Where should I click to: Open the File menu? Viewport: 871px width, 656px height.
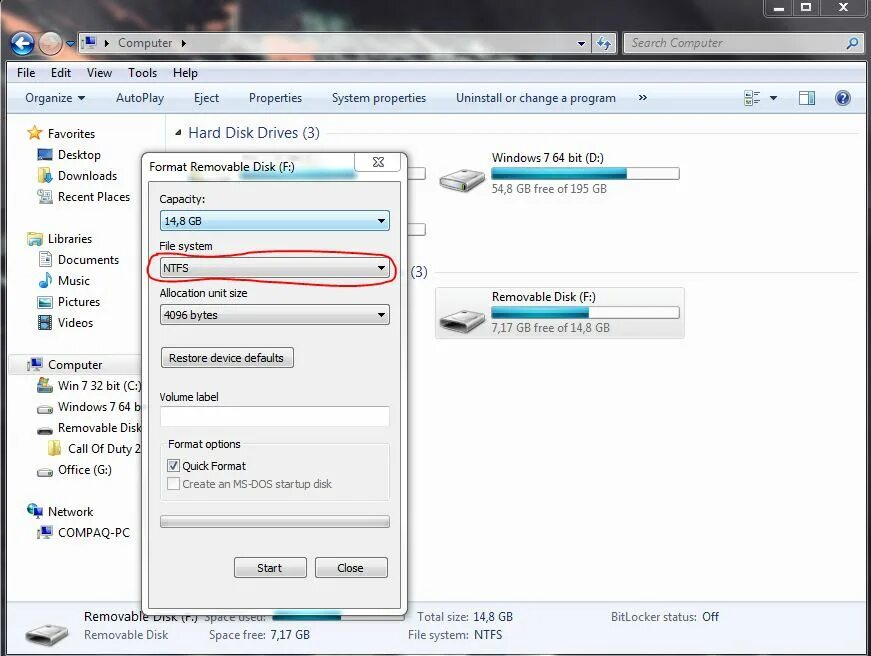coord(26,73)
